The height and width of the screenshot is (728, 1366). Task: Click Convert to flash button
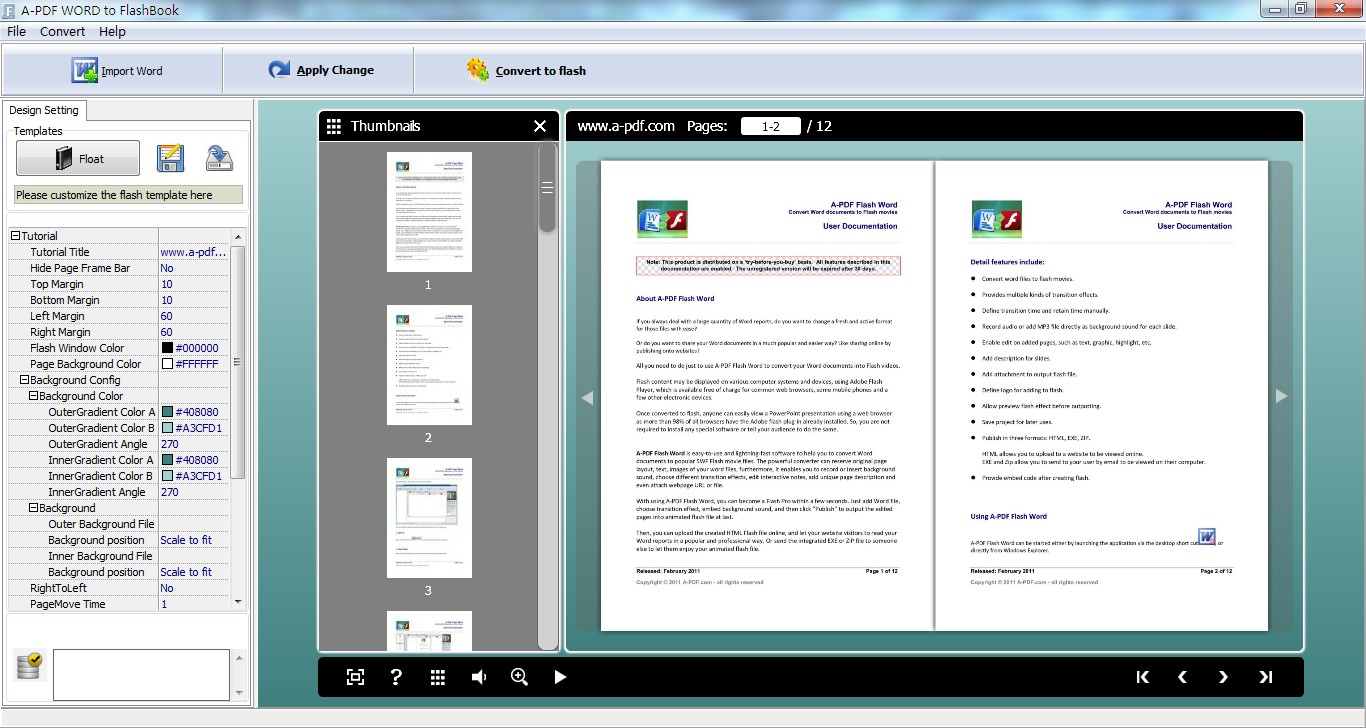(x=526, y=71)
